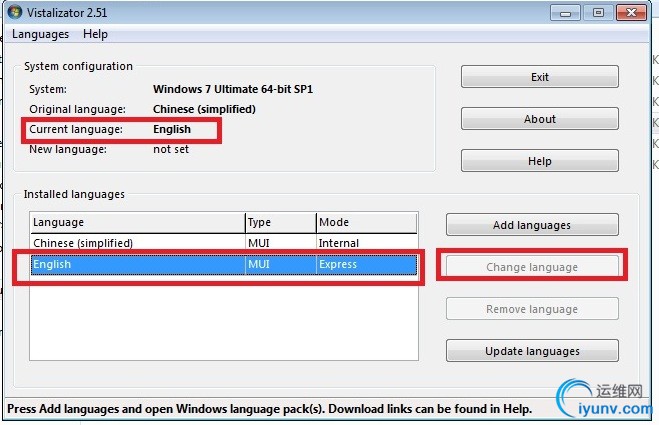The height and width of the screenshot is (425, 659).
Task: Select the English language row
Action: pyautogui.click(x=224, y=264)
